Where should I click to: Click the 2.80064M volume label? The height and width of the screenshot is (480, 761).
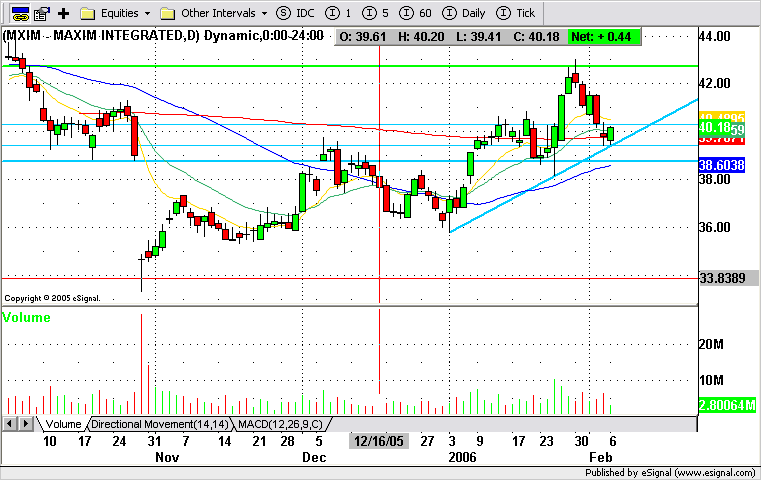click(727, 405)
